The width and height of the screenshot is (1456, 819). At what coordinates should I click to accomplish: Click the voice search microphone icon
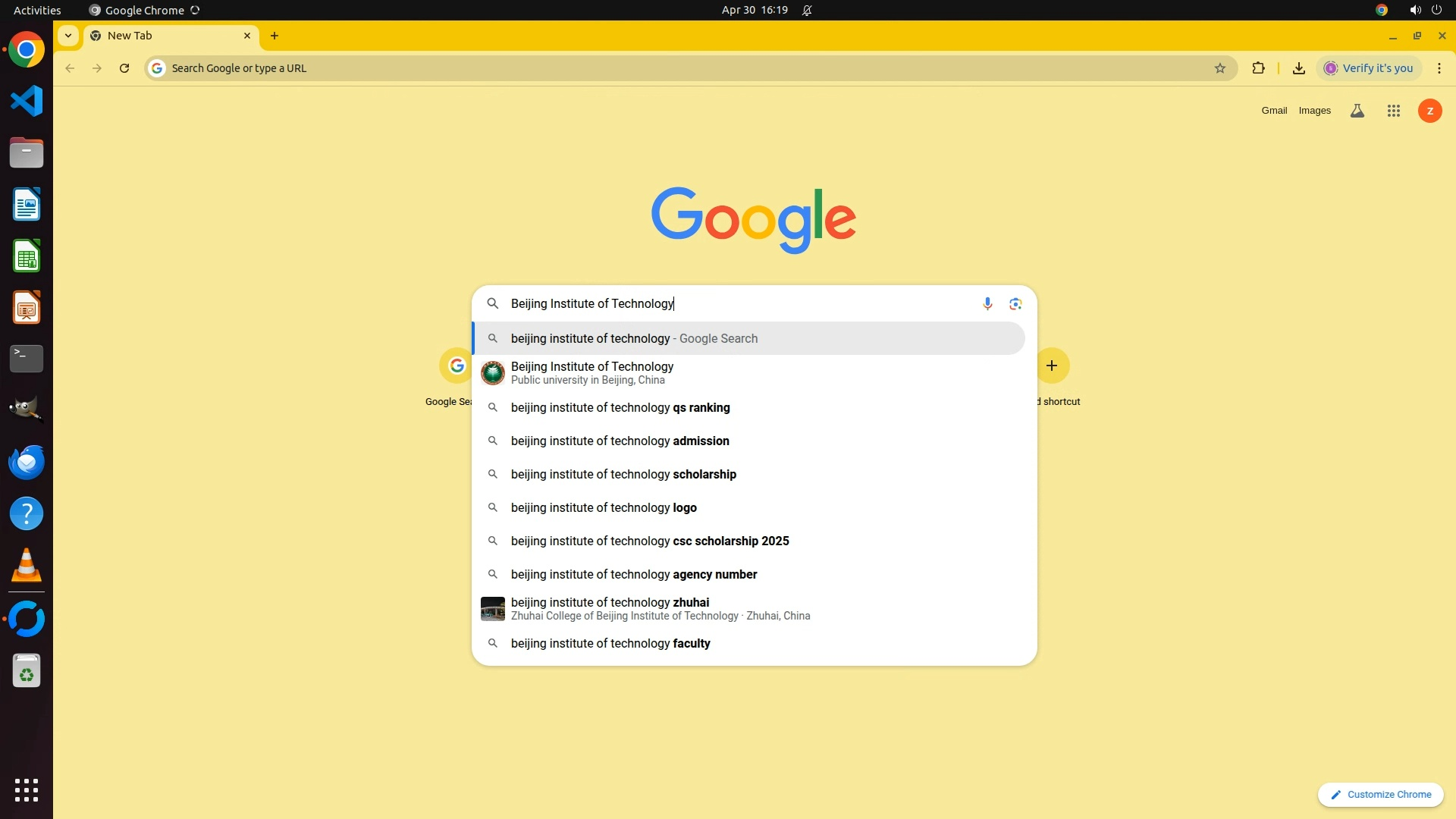[x=987, y=304]
